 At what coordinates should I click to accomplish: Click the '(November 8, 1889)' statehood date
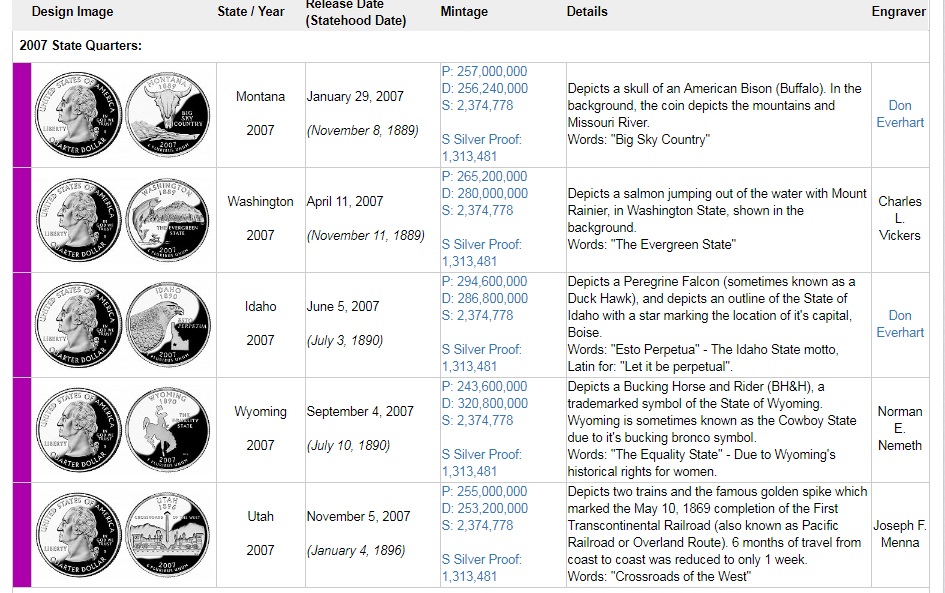click(363, 130)
